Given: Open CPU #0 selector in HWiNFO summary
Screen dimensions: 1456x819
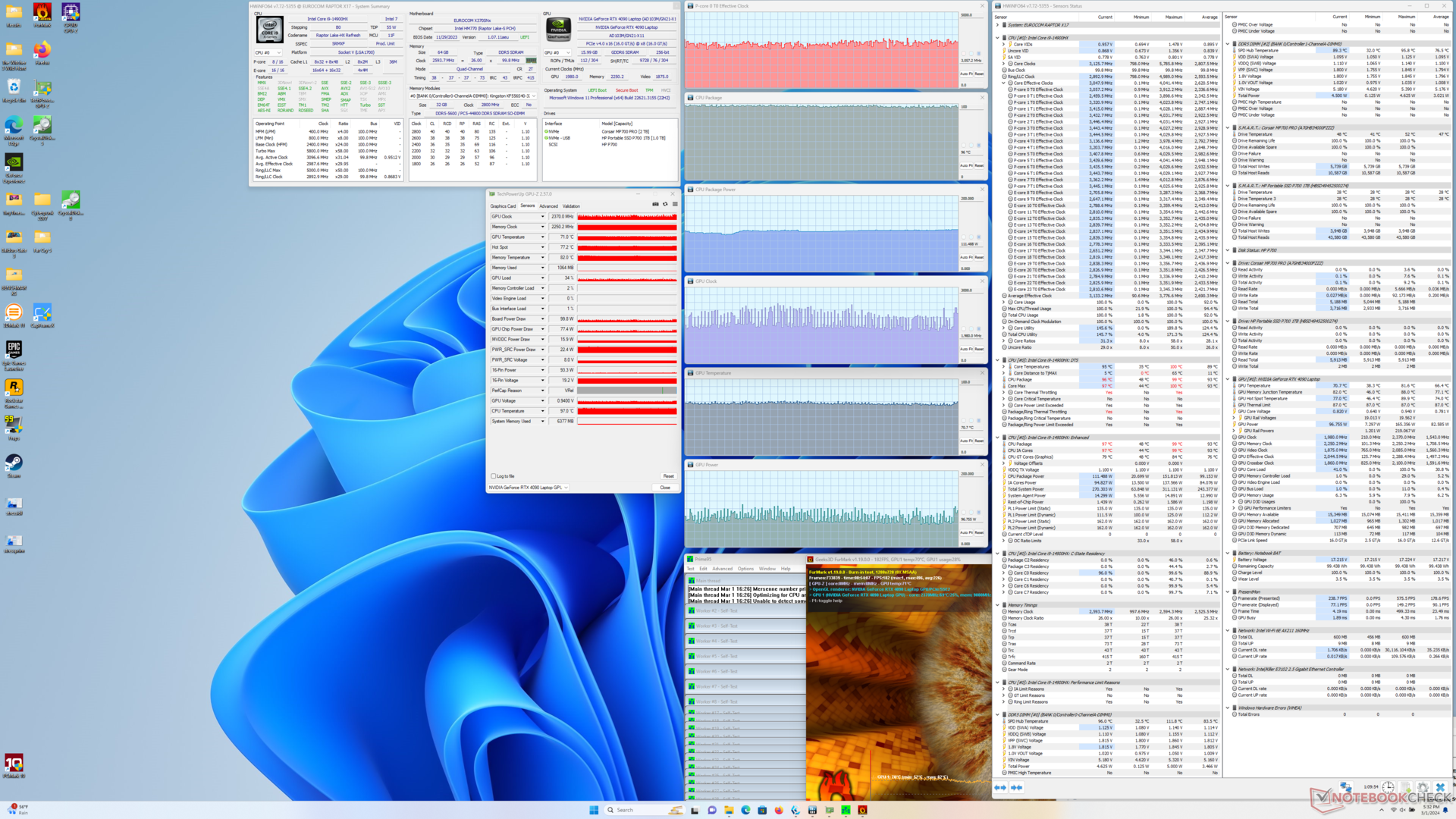Looking at the screenshot, I should tap(268, 53).
